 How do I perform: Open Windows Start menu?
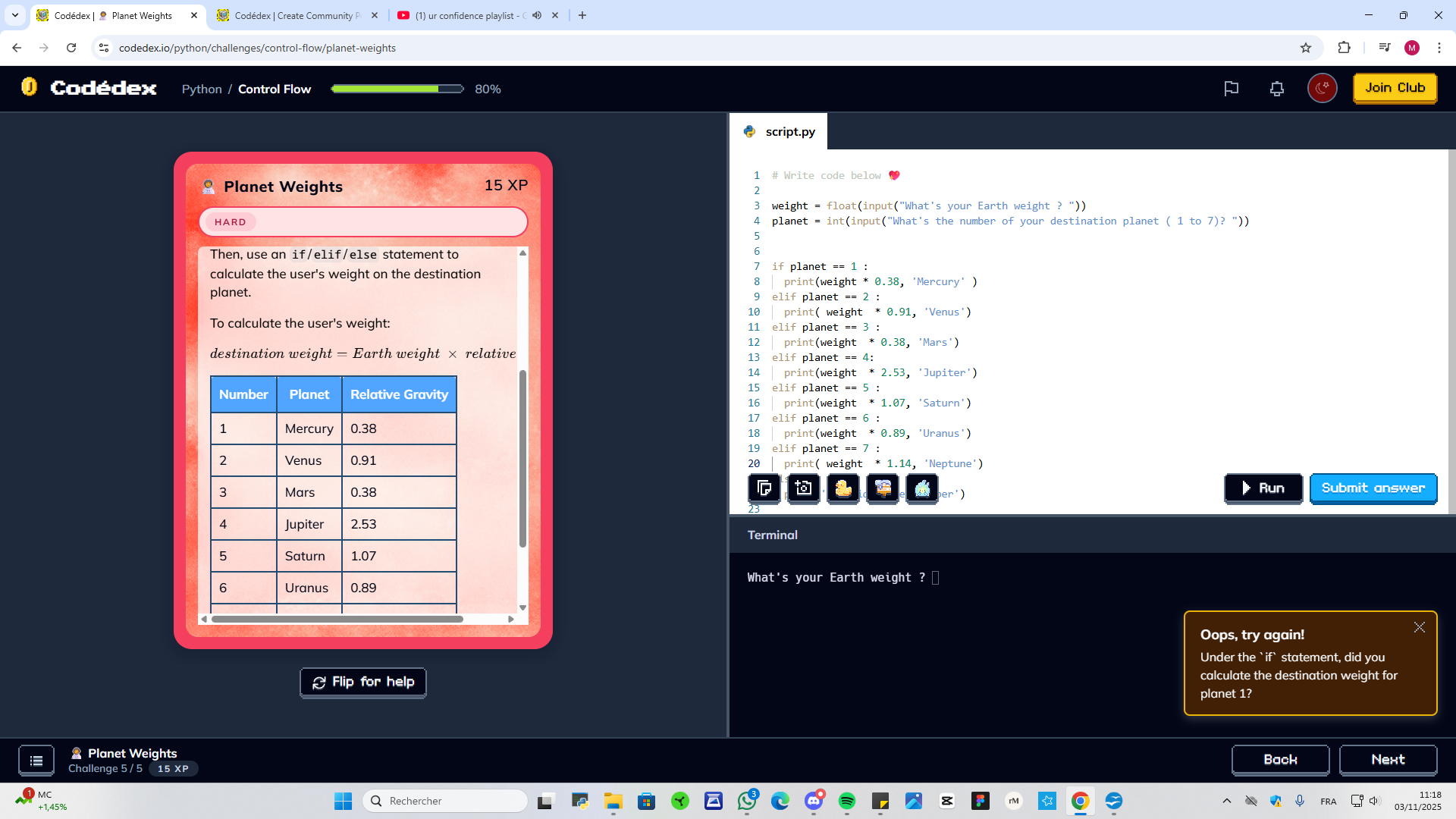[x=343, y=801]
